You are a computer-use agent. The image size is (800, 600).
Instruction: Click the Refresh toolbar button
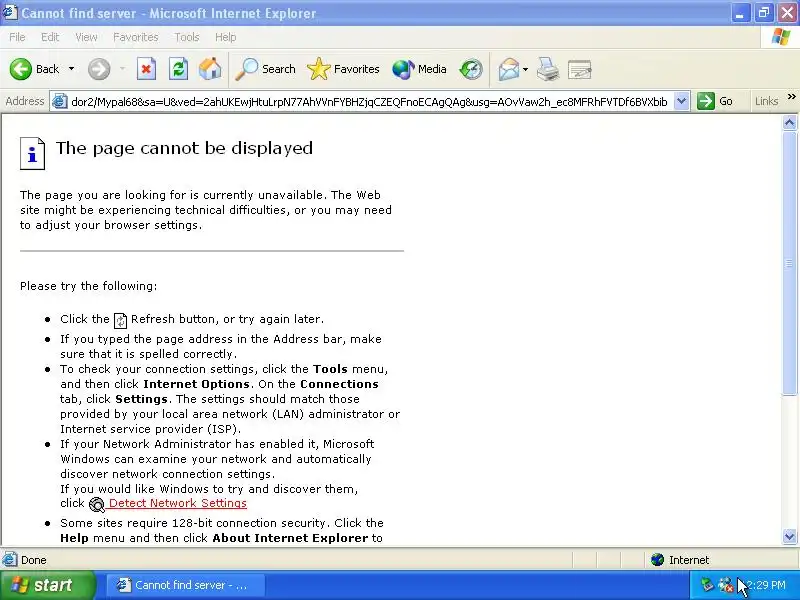point(179,69)
